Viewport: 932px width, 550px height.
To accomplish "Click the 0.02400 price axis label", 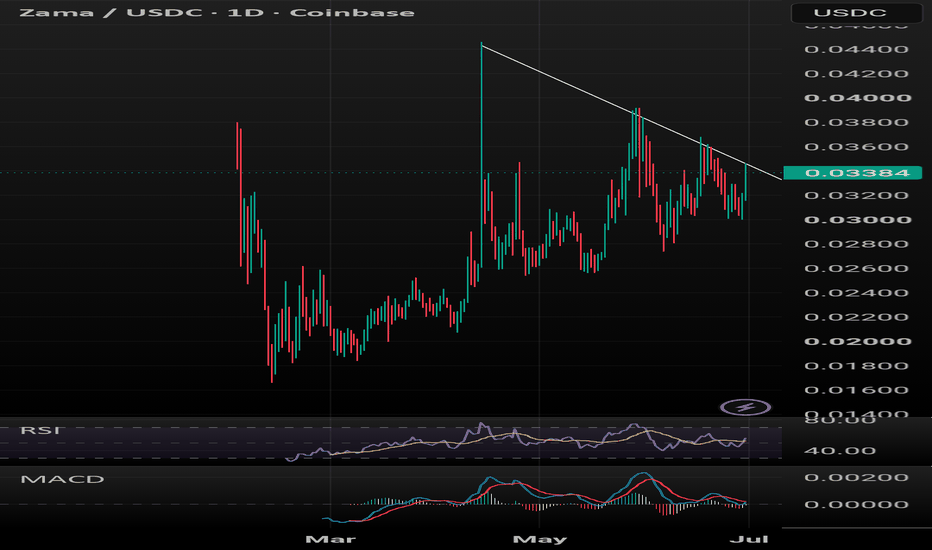I will click(x=857, y=293).
